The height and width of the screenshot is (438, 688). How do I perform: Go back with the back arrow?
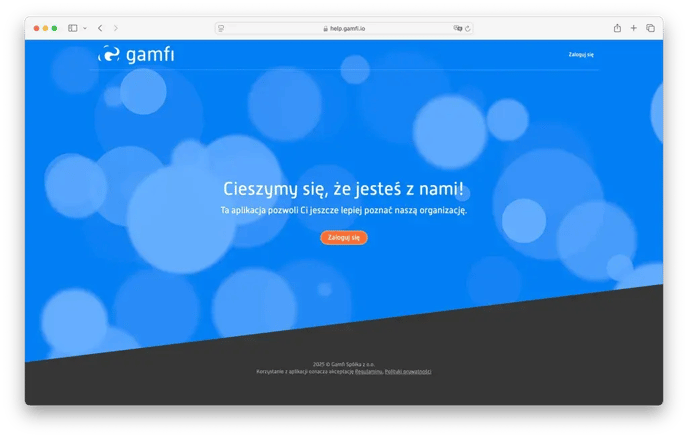click(100, 28)
